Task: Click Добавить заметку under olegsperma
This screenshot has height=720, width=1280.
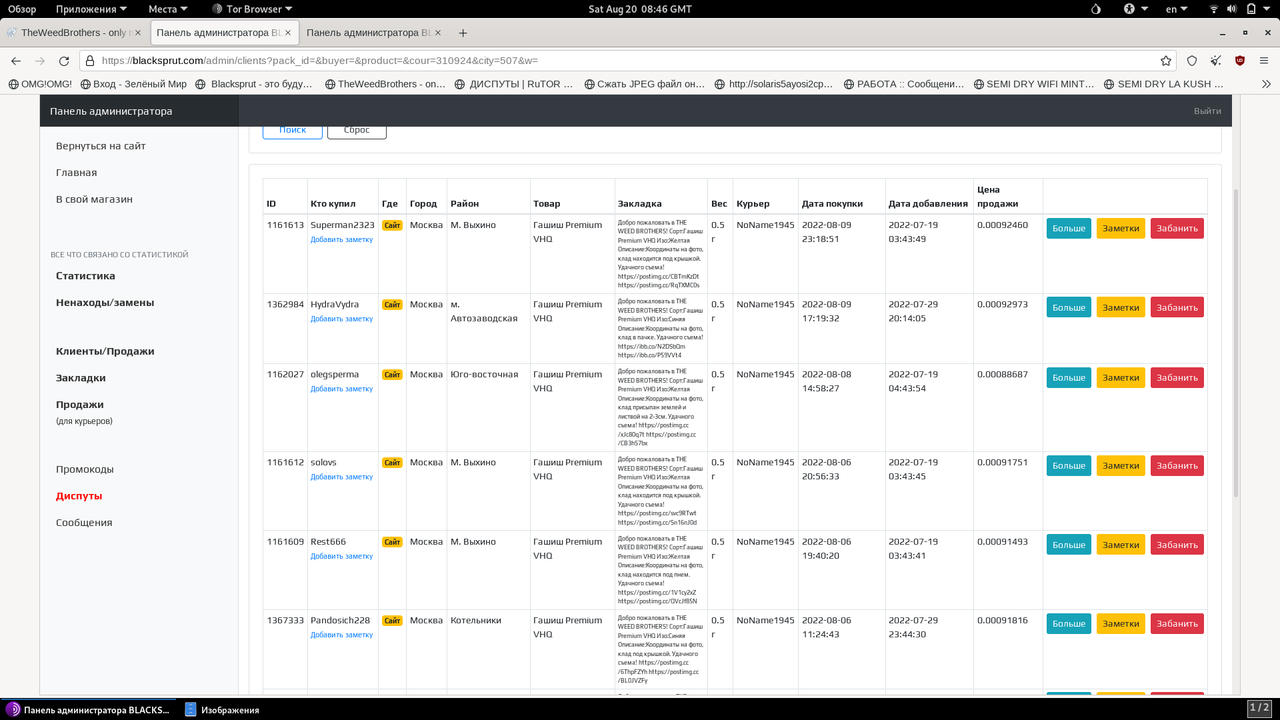Action: click(x=341, y=389)
